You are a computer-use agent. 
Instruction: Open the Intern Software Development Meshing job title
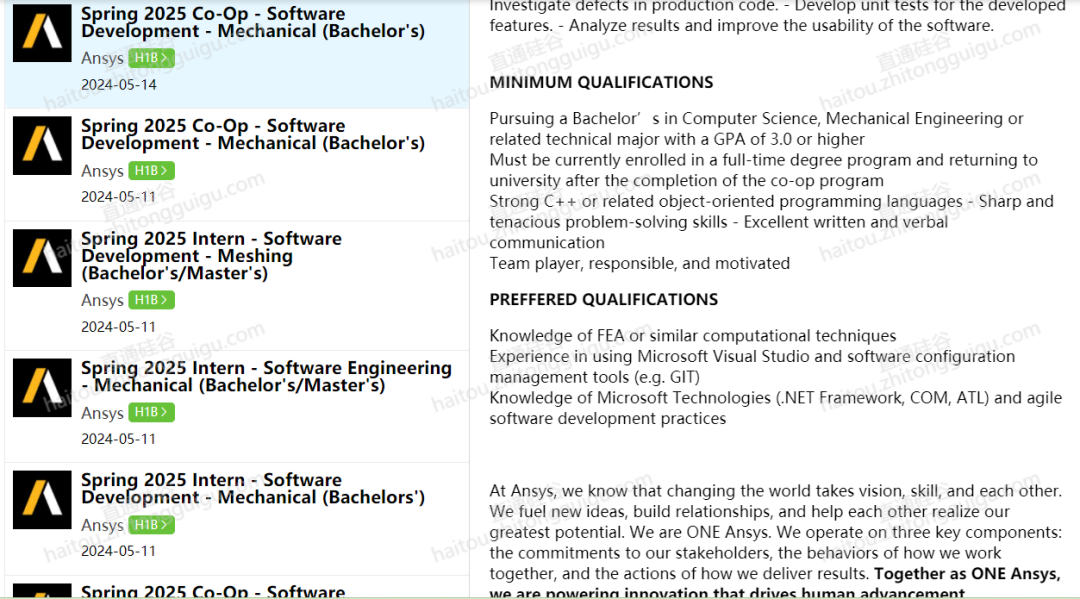point(211,255)
